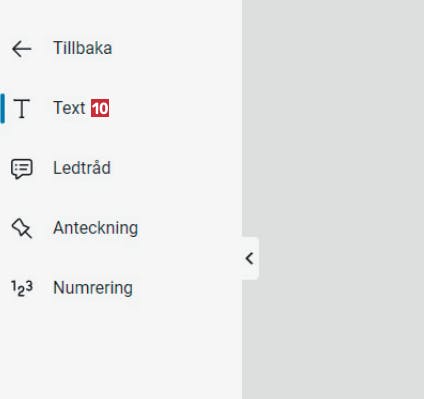Click blank sidebar space above Tillbaka
Image resolution: width=424 pixels, height=399 pixels.
click(120, 17)
